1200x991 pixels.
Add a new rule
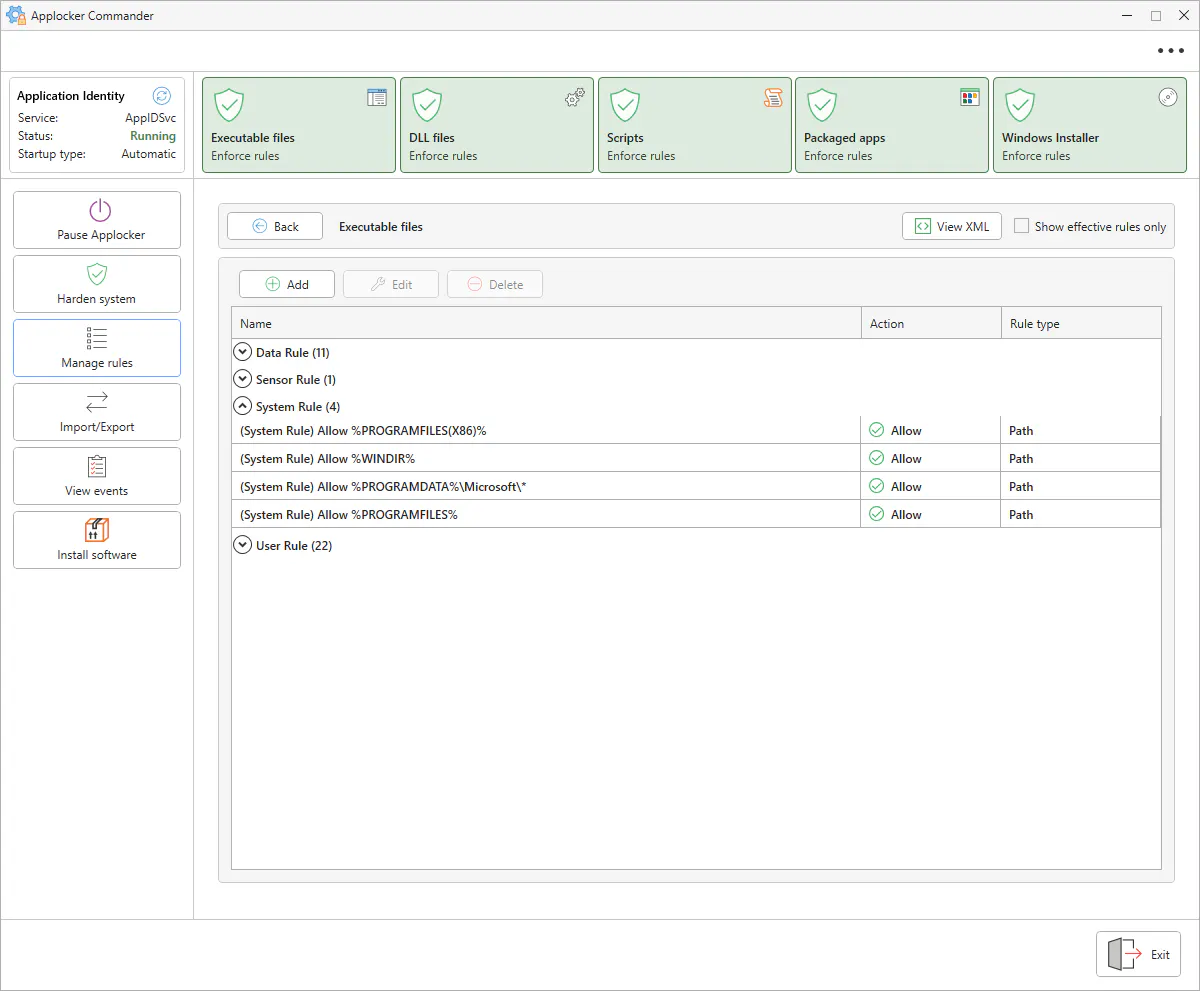pos(287,284)
